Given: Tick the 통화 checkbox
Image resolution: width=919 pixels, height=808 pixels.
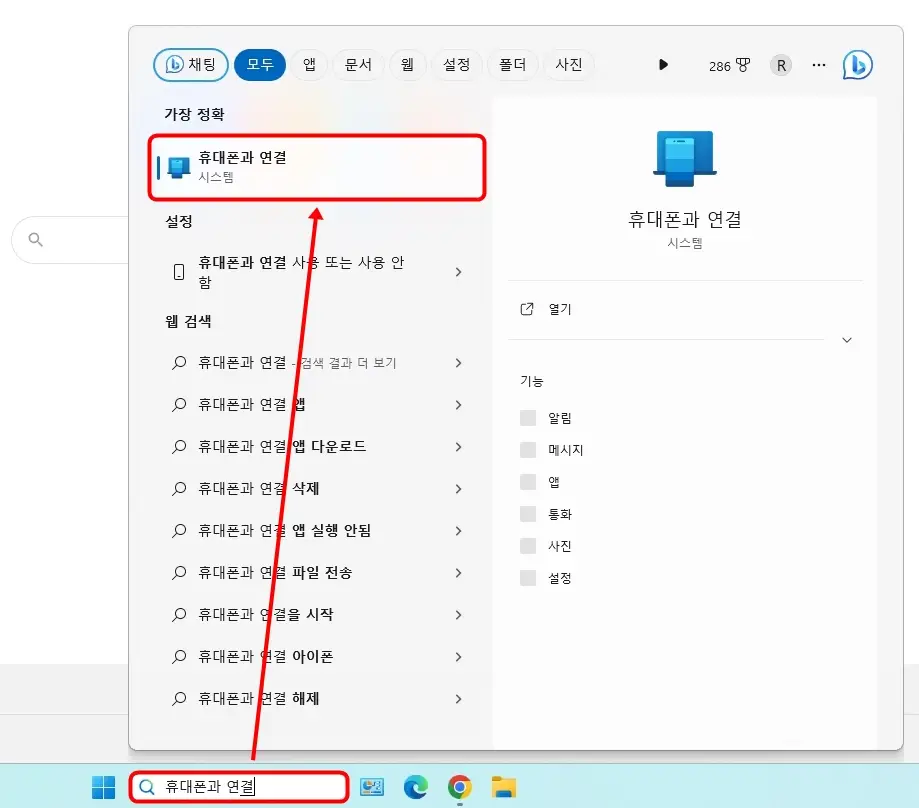Looking at the screenshot, I should point(528,513).
